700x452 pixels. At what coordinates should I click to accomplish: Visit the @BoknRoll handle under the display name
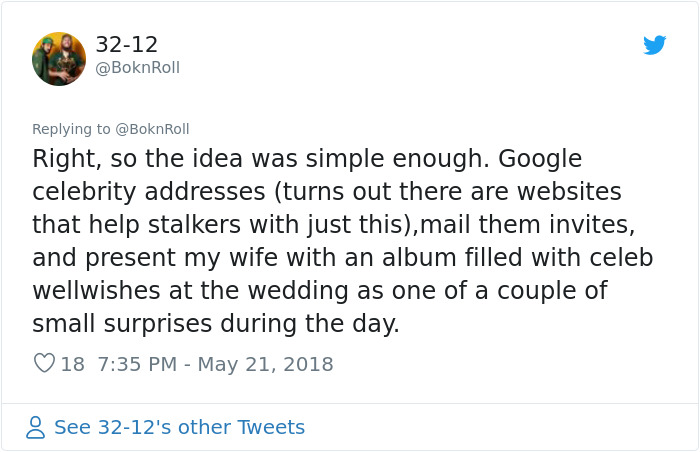[138, 68]
